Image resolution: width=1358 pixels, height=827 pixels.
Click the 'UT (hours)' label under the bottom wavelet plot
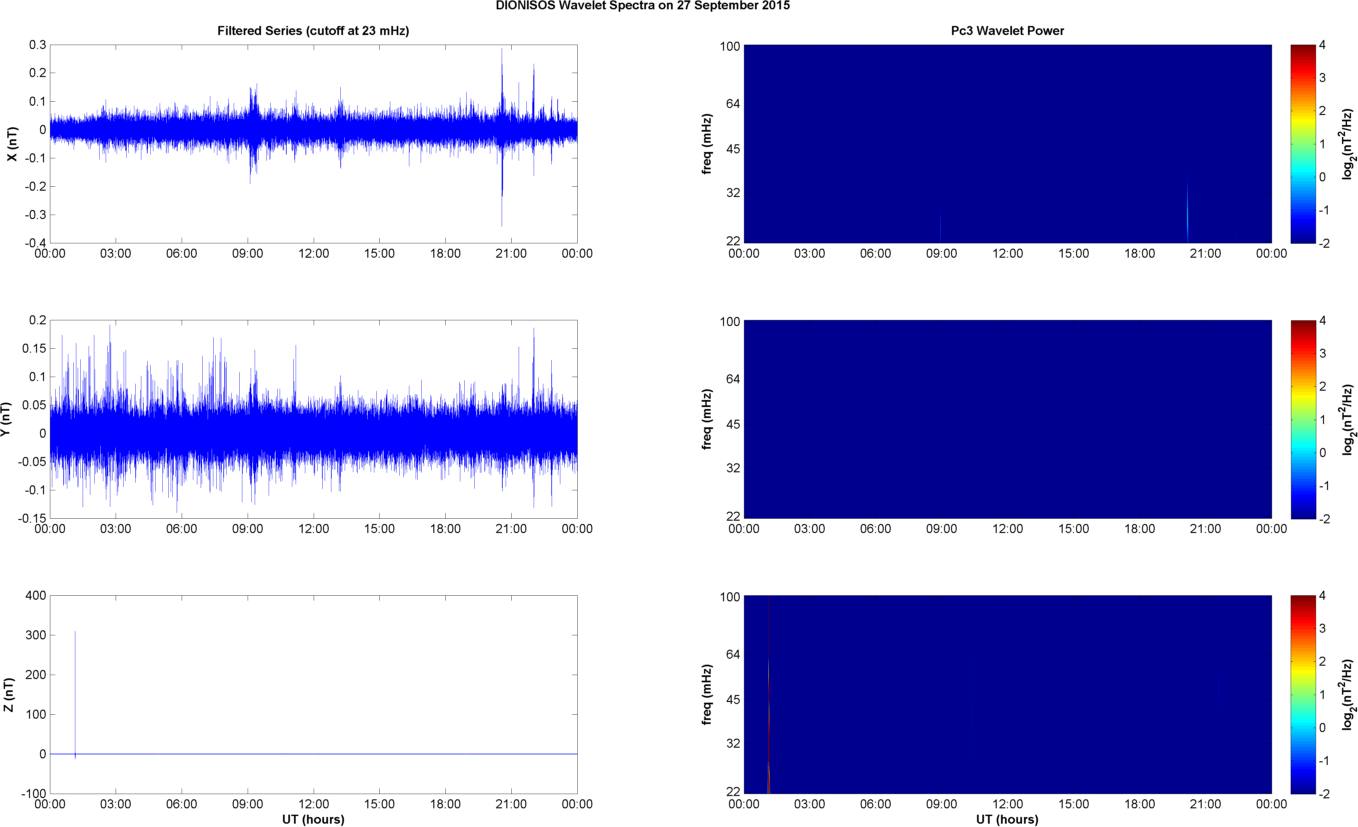click(1007, 819)
